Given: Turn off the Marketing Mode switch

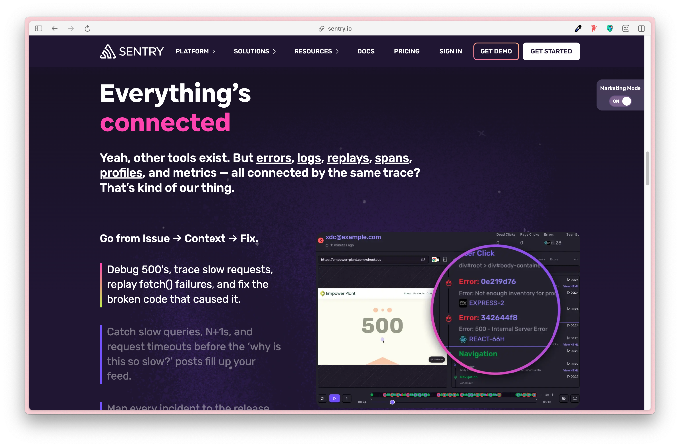Looking at the screenshot, I should (x=621, y=101).
